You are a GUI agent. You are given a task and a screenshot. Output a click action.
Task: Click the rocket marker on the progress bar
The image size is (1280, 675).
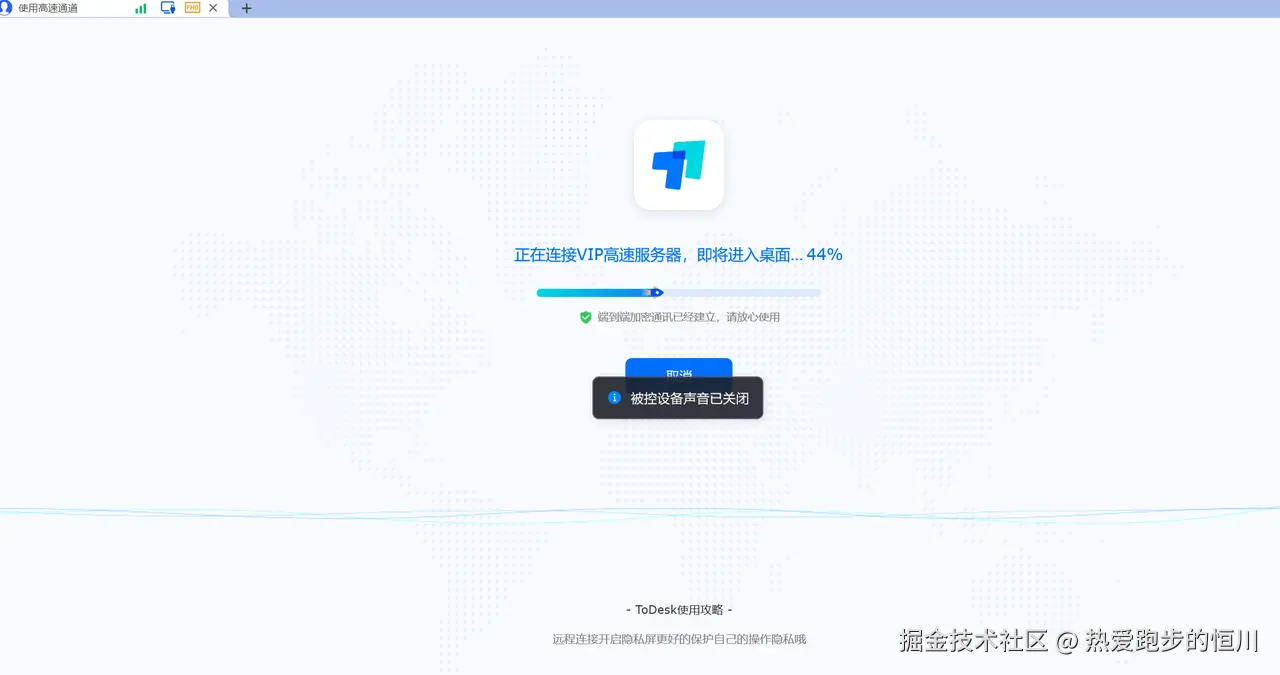(657, 292)
